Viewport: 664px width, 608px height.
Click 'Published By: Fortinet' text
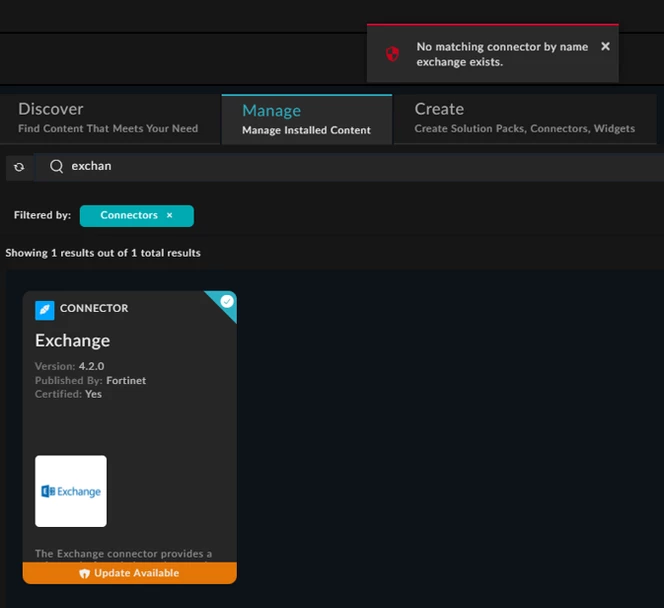(90, 380)
